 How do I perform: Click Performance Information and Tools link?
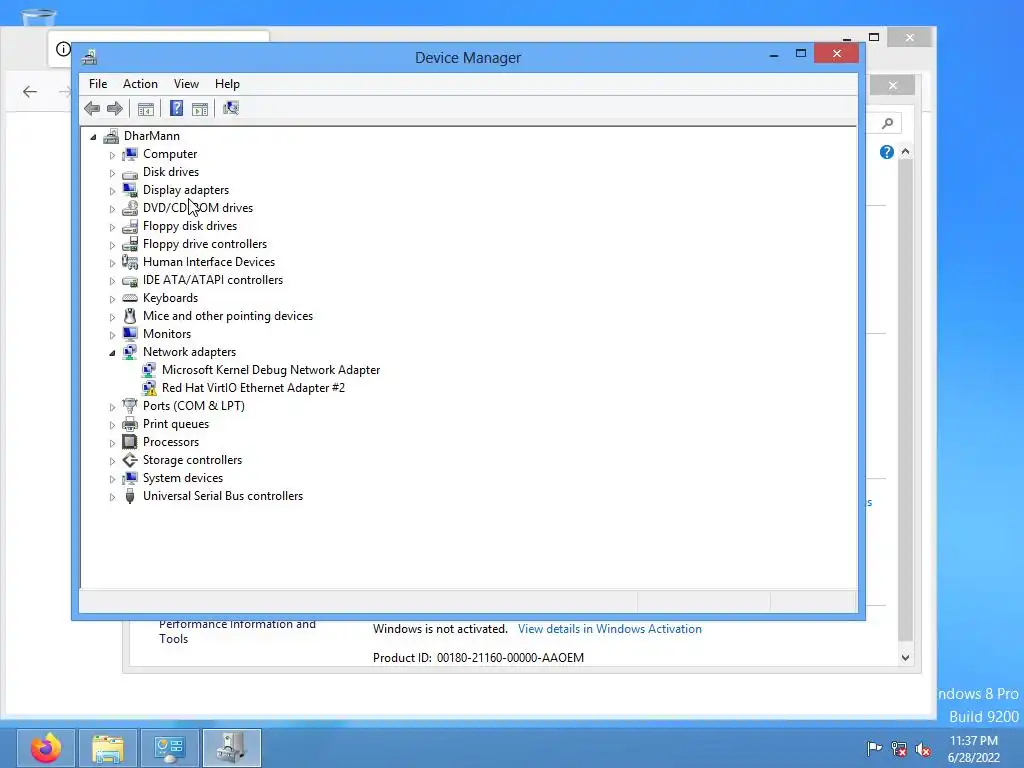237,632
